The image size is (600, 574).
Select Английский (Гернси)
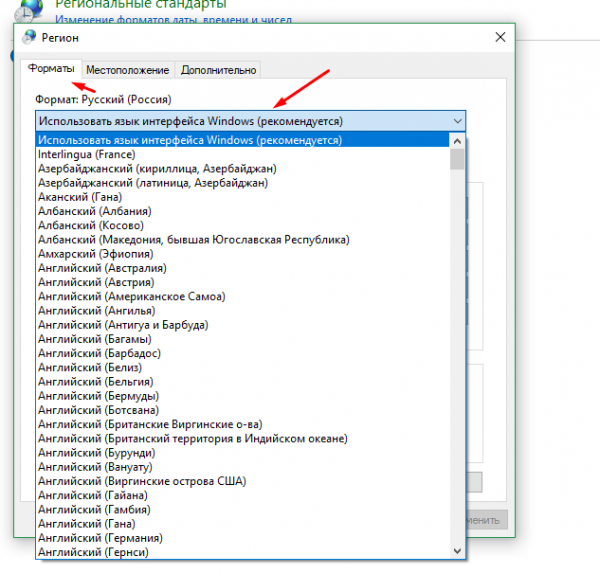(x=243, y=552)
